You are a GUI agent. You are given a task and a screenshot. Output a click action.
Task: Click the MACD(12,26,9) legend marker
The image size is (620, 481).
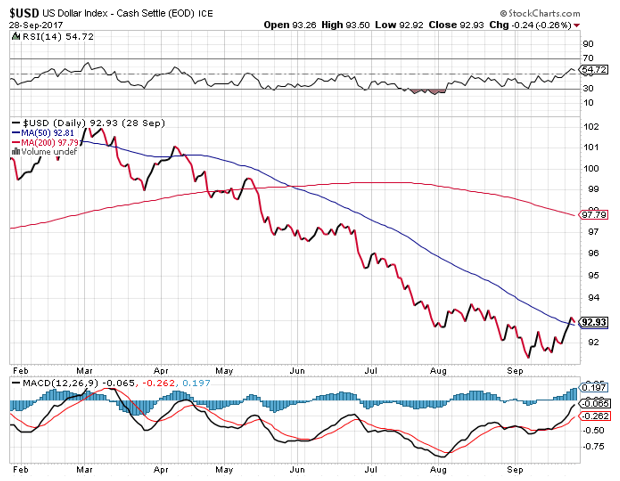coord(13,384)
